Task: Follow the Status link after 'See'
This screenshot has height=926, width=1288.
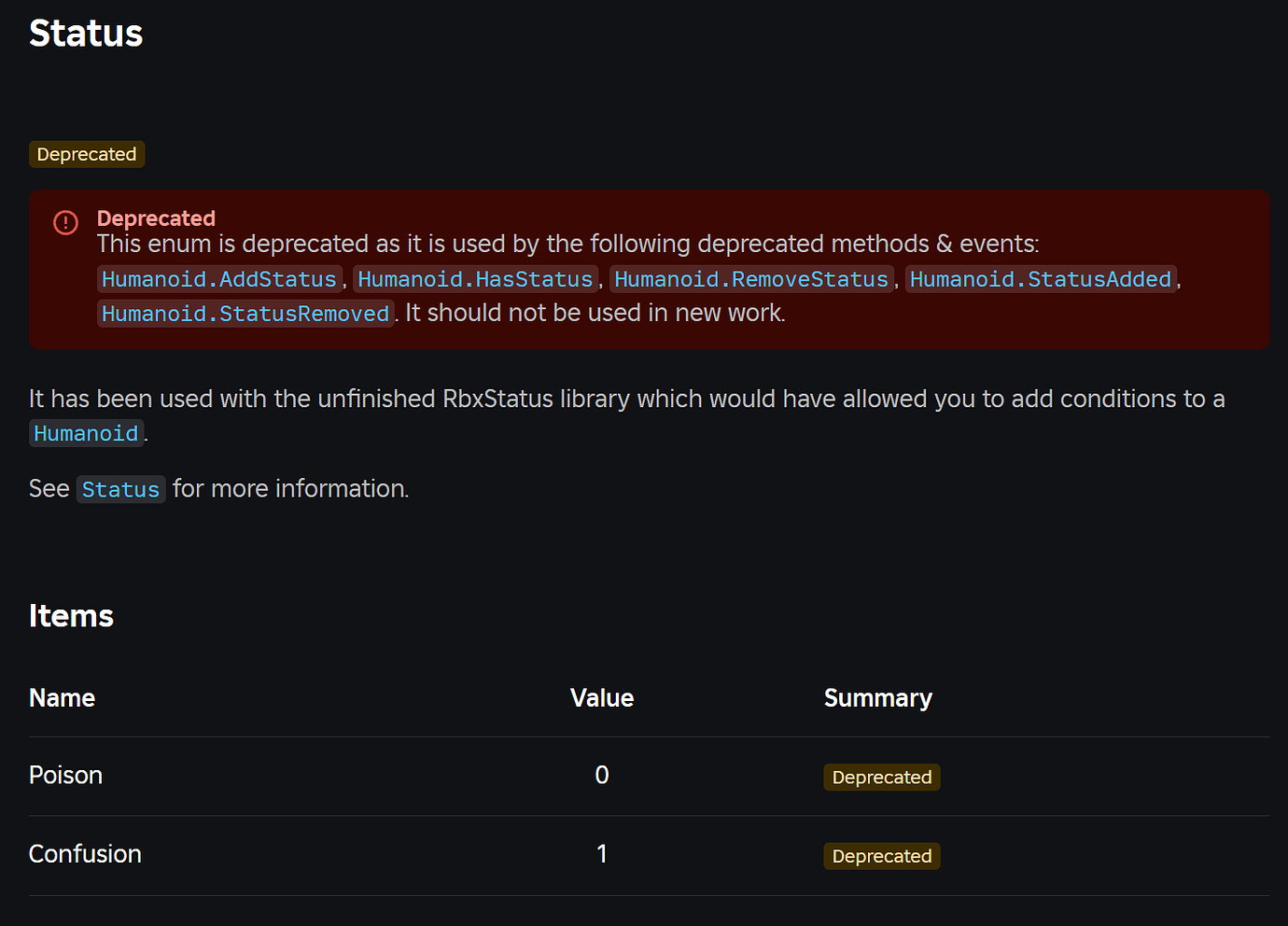Action: click(x=120, y=489)
